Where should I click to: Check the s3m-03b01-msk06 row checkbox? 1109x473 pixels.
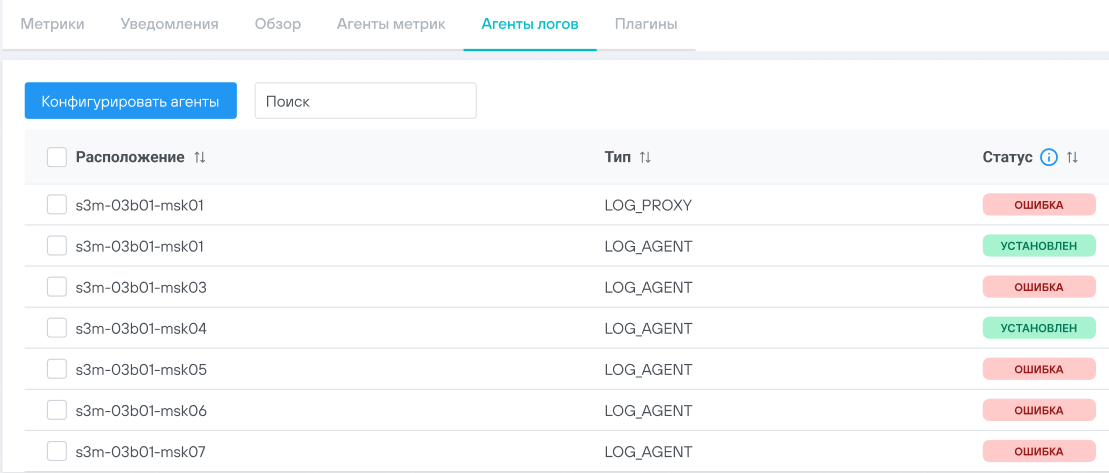point(57,410)
